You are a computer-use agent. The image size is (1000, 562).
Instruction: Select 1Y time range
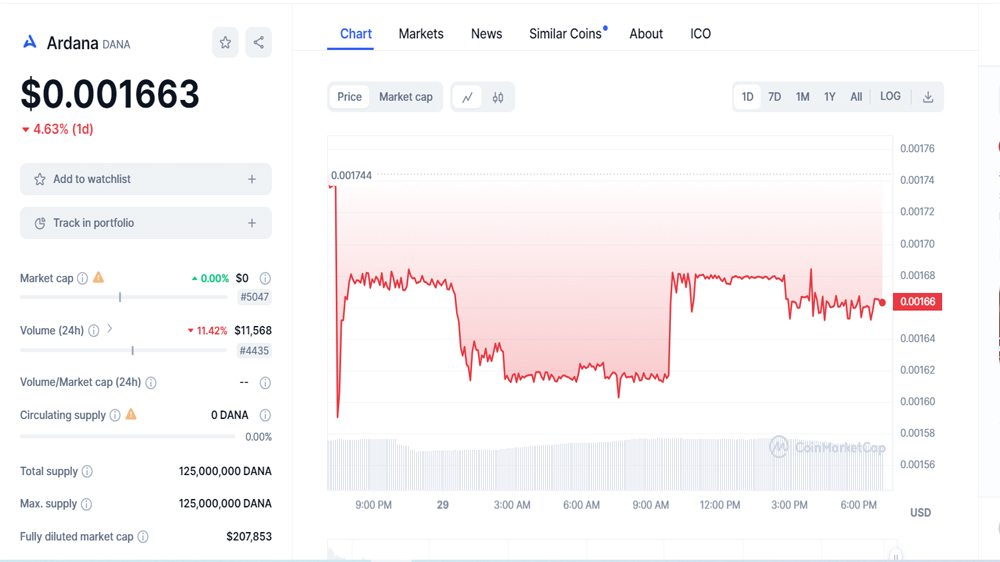(830, 97)
